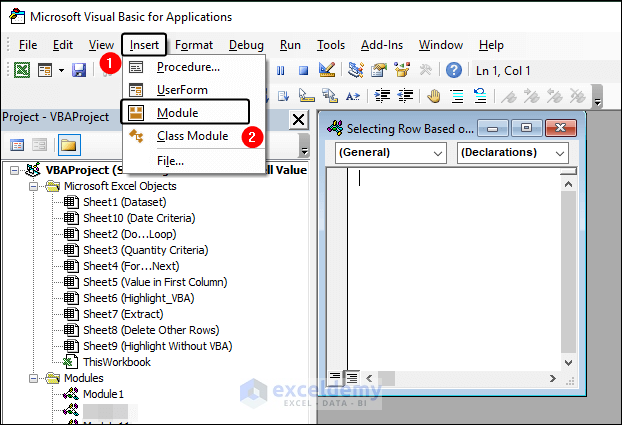Open the Edit menu

click(63, 45)
